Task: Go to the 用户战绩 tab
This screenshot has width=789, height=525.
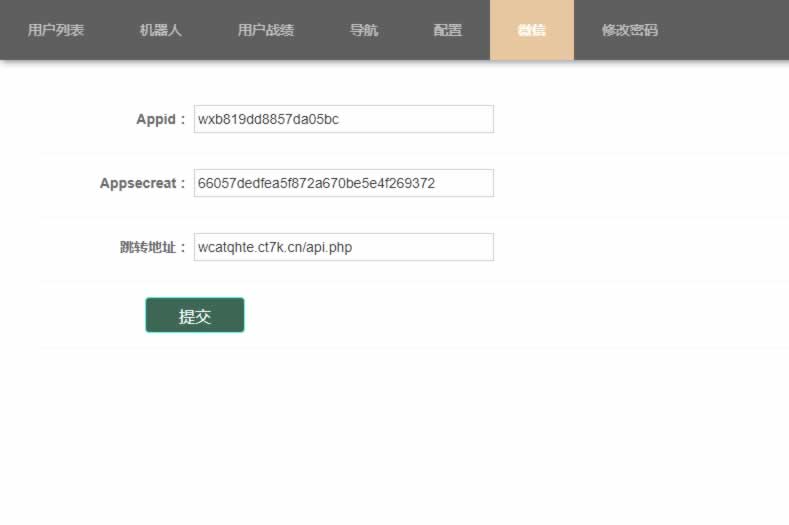Action: click(266, 30)
